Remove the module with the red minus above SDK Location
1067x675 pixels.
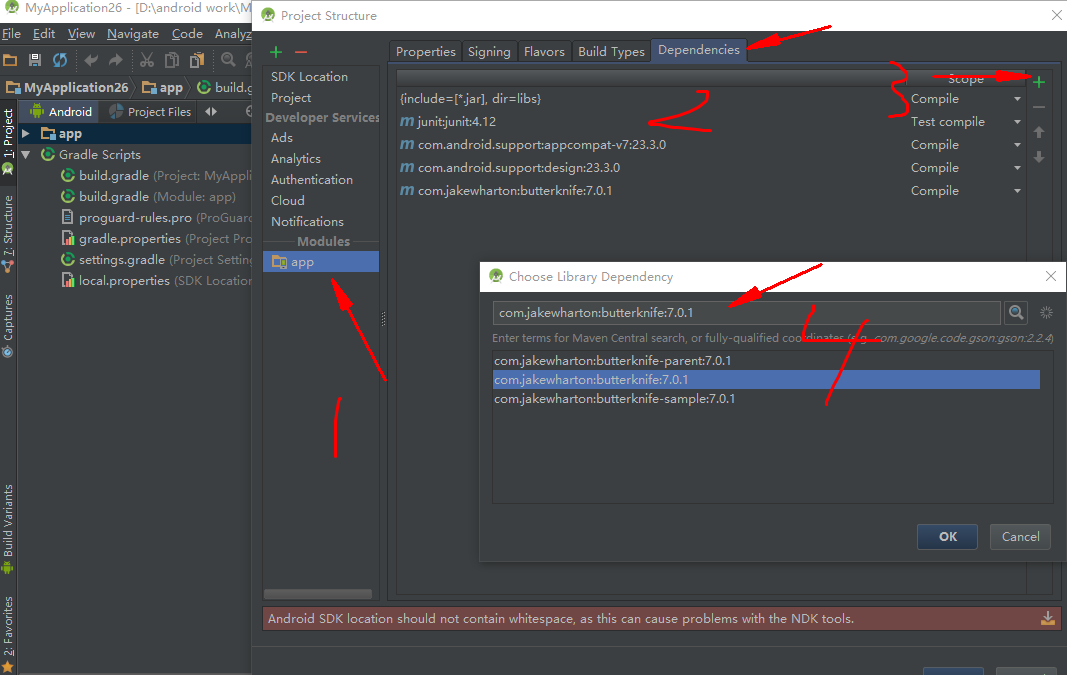[x=301, y=52]
